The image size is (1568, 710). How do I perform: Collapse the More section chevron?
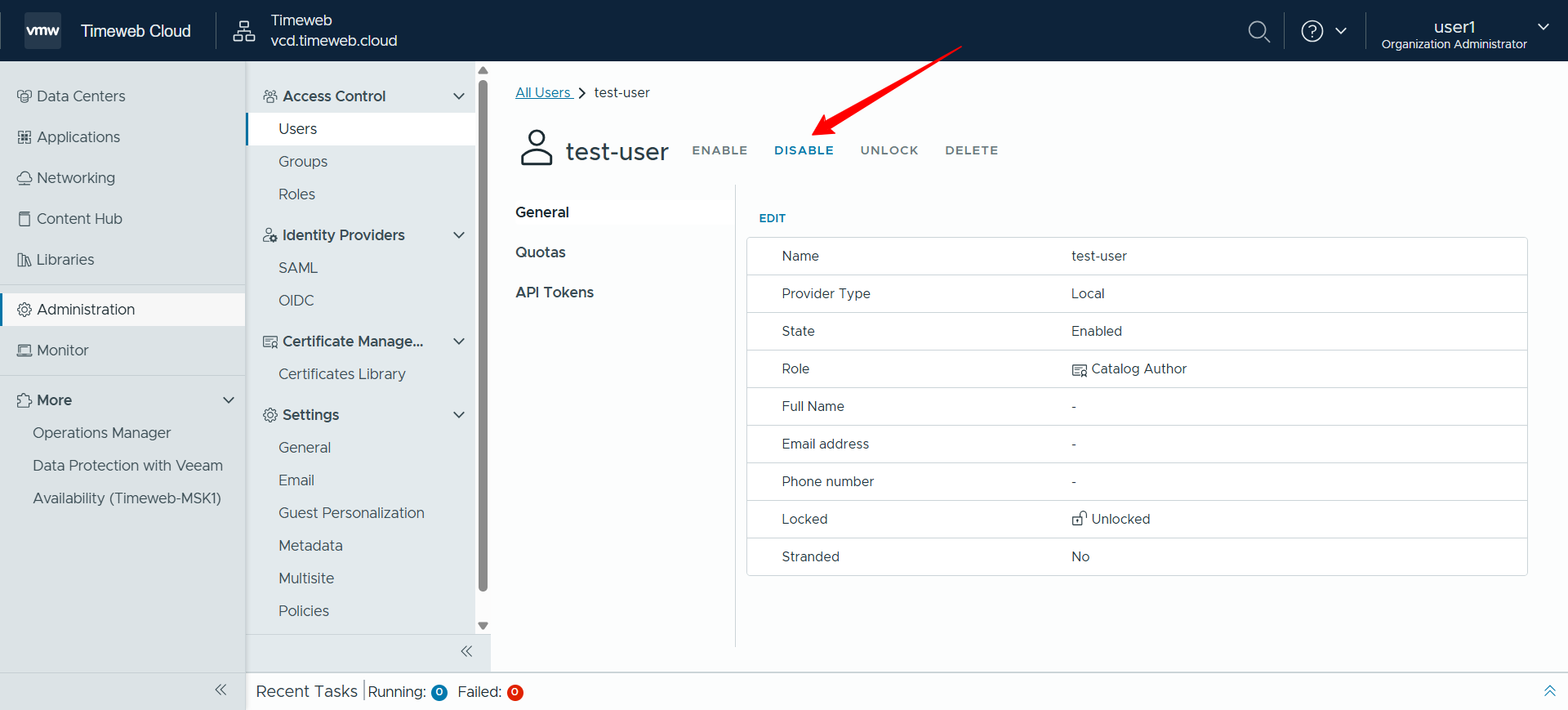229,400
